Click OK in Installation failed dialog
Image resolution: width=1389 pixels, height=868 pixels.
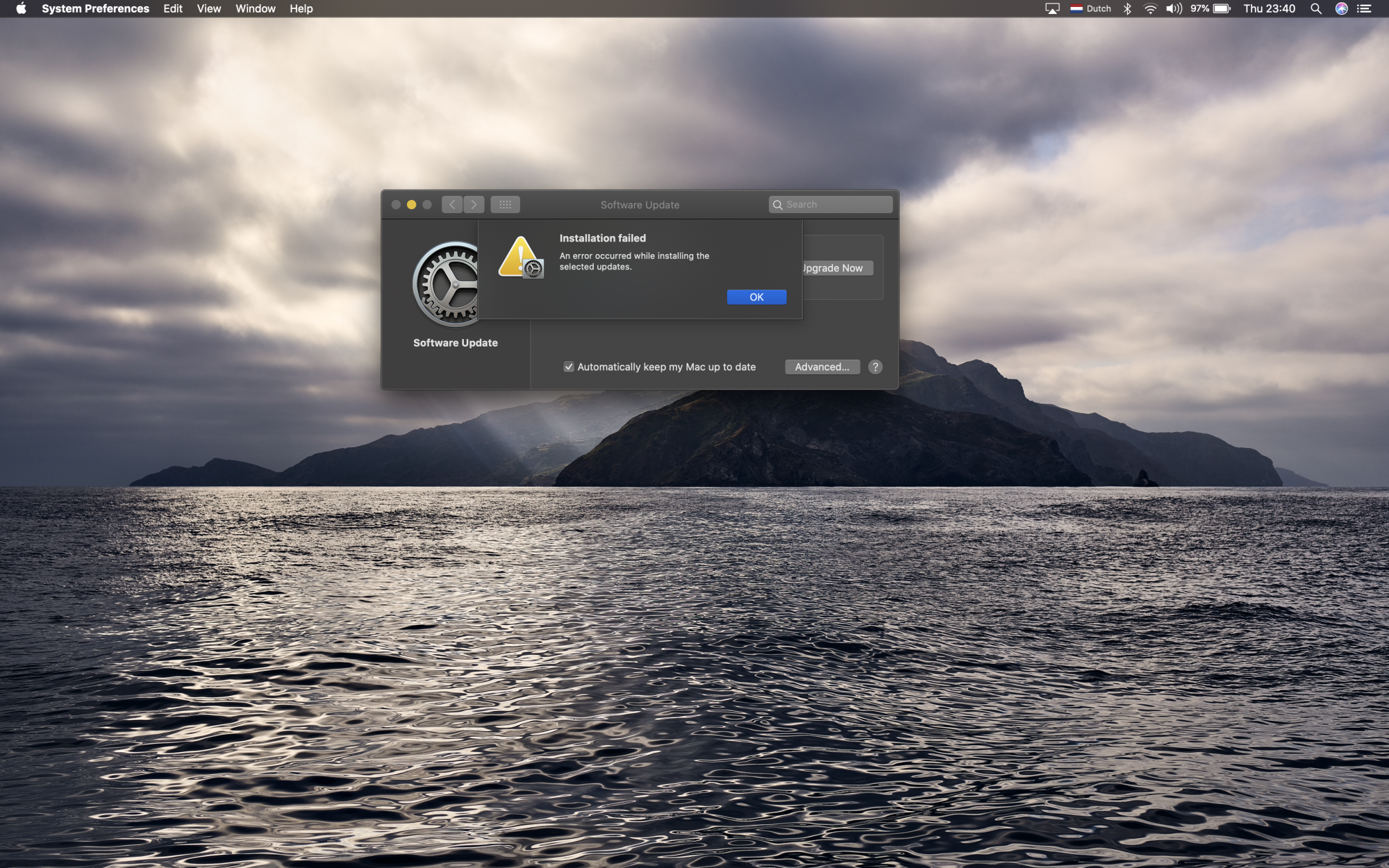click(756, 297)
